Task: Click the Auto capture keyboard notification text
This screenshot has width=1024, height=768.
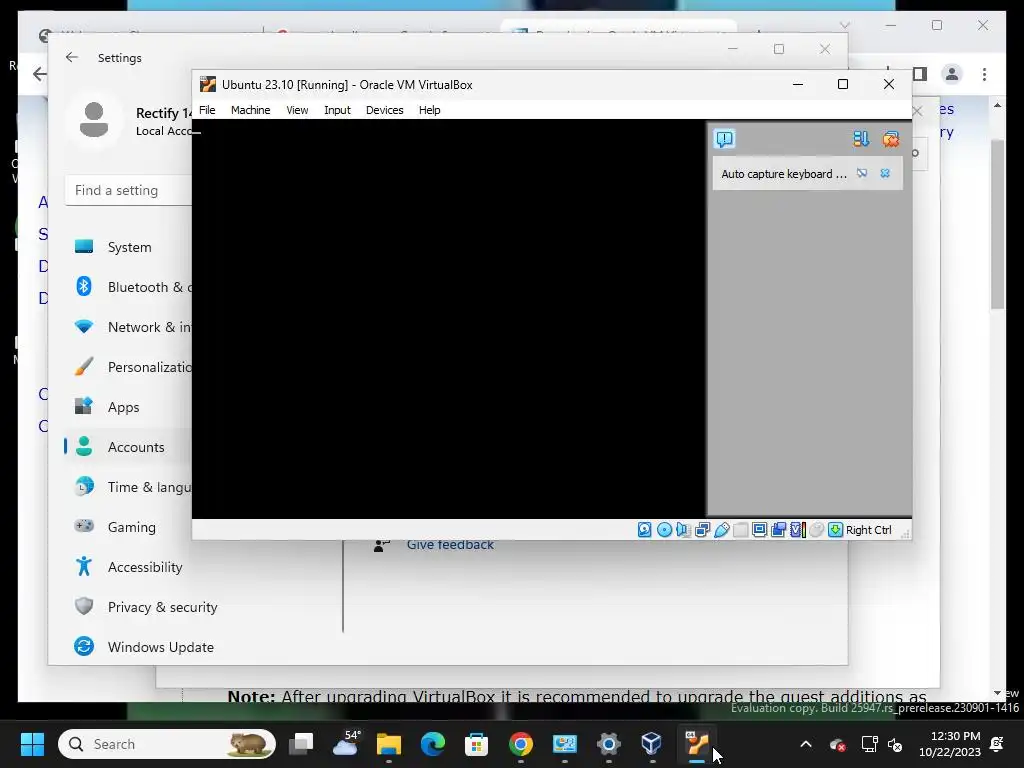Action: pos(784,174)
